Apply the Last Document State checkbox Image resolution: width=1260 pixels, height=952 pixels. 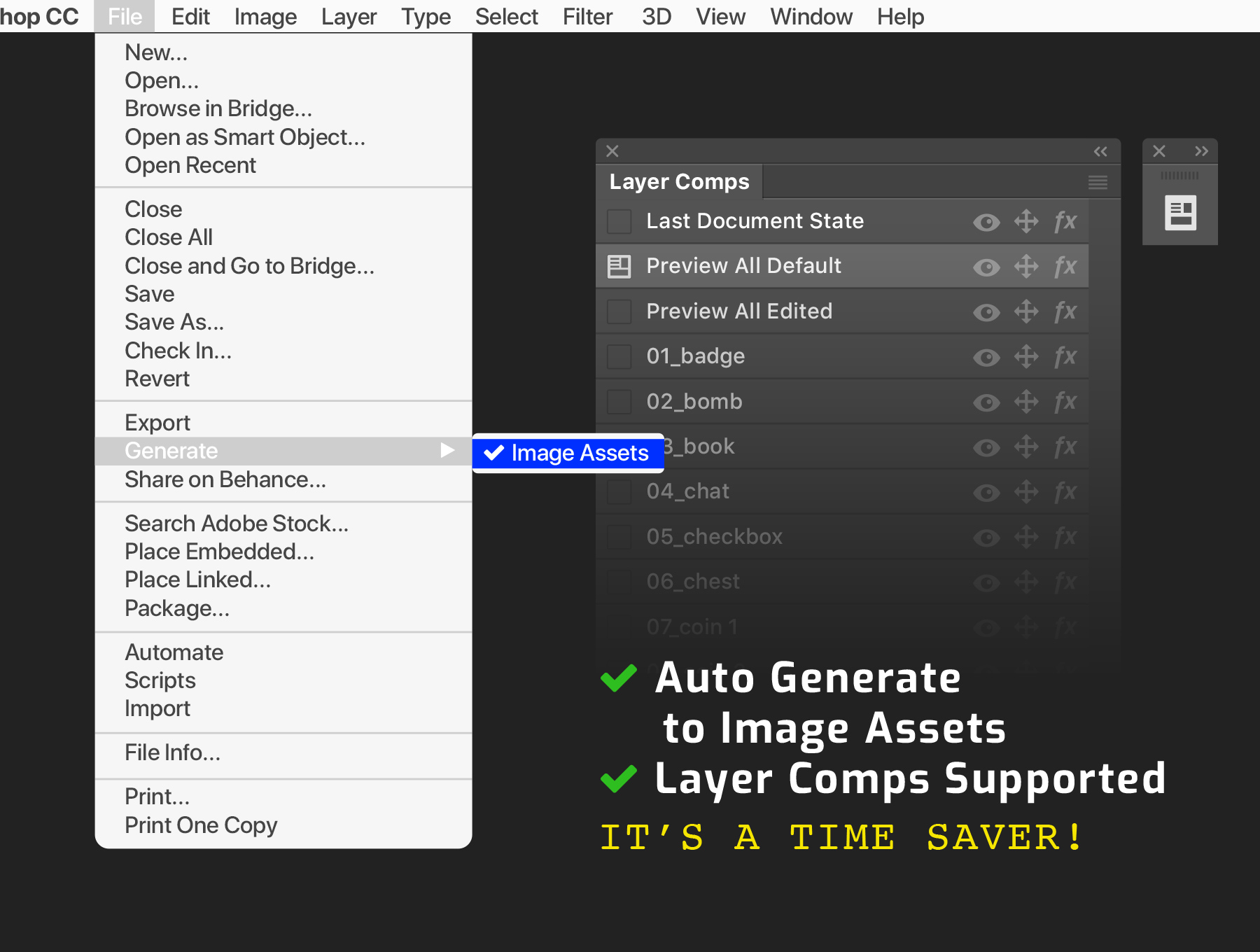[x=619, y=221]
